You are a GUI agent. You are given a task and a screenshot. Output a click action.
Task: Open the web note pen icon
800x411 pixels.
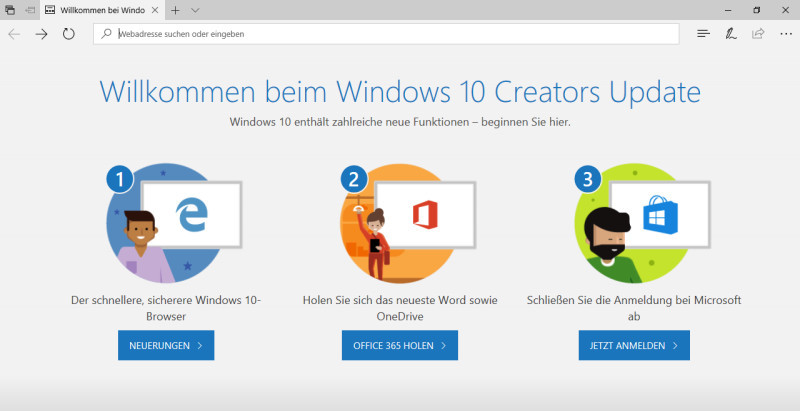(x=731, y=34)
